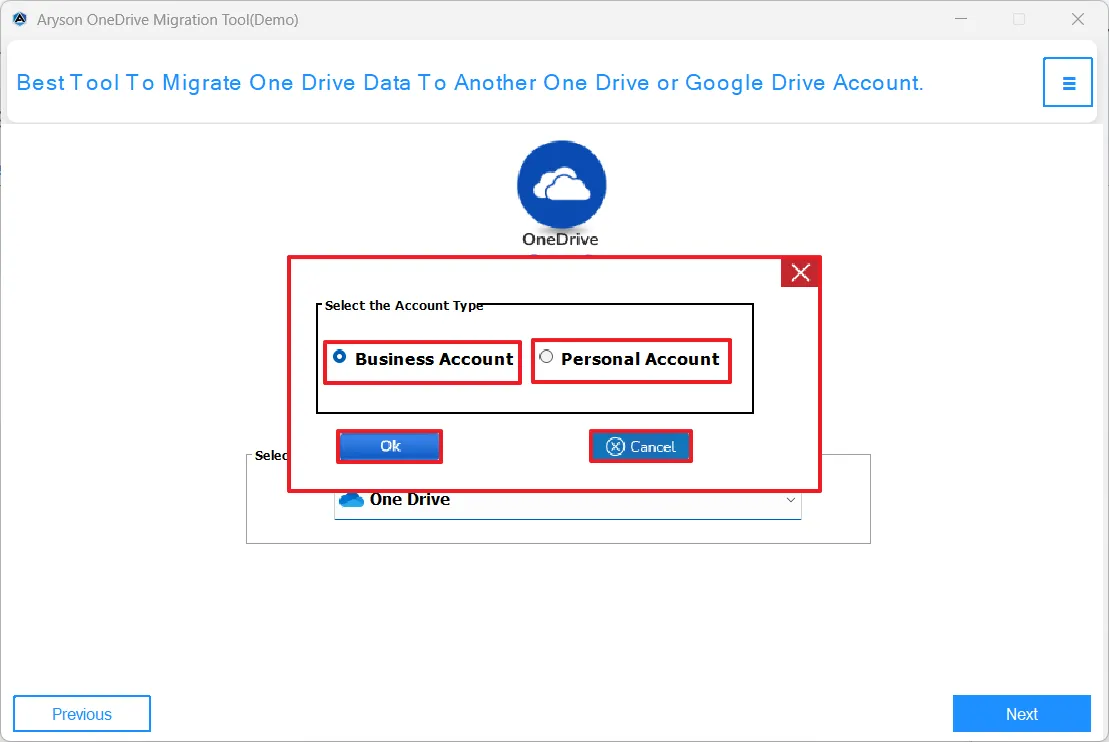The height and width of the screenshot is (742, 1109).
Task: Go back using the Previous button
Action: [x=82, y=714]
